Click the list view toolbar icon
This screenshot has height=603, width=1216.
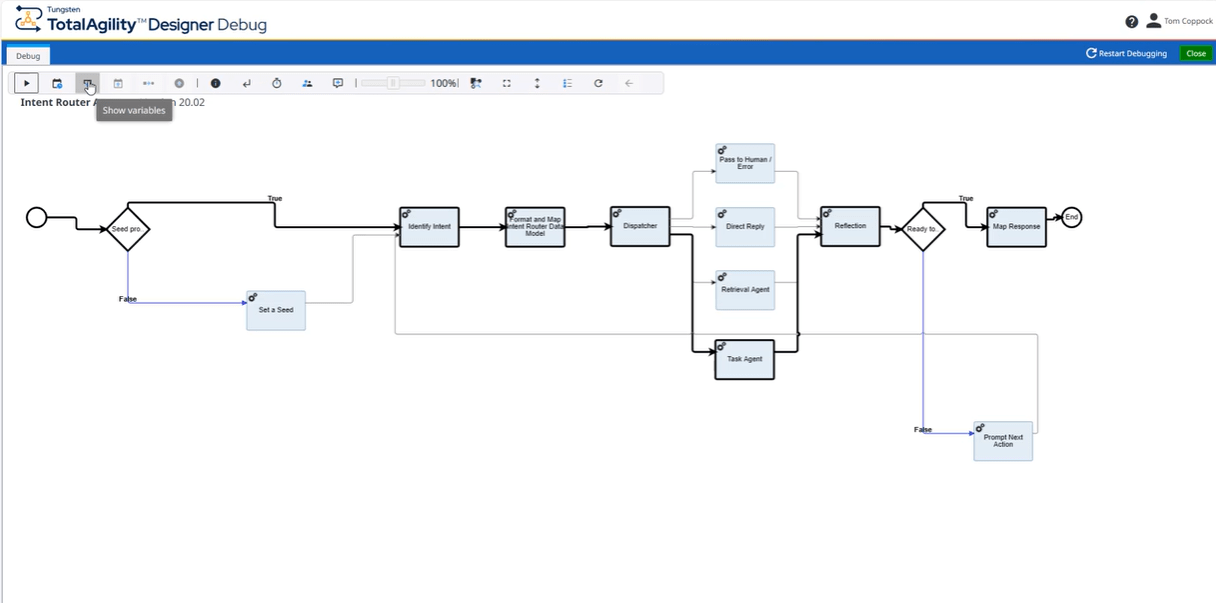[x=568, y=83]
